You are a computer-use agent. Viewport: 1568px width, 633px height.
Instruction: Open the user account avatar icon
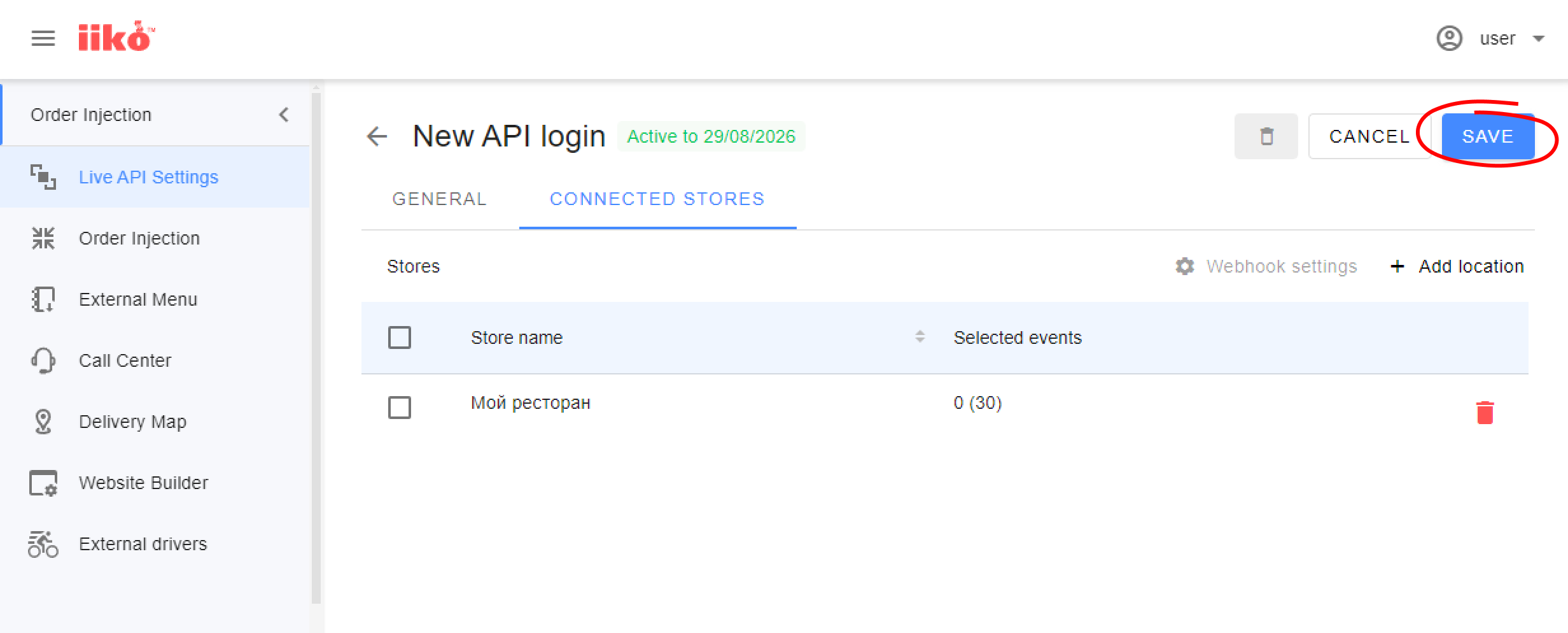pyautogui.click(x=1449, y=38)
